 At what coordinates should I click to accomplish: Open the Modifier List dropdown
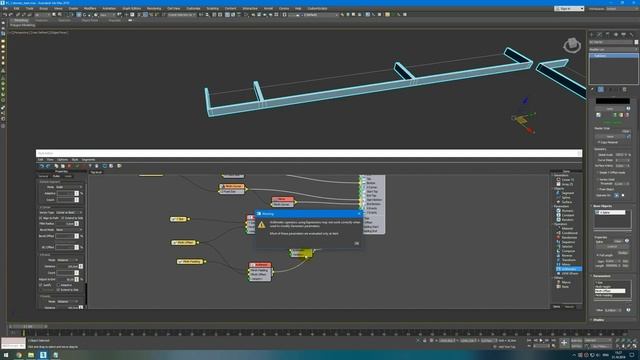pos(613,49)
